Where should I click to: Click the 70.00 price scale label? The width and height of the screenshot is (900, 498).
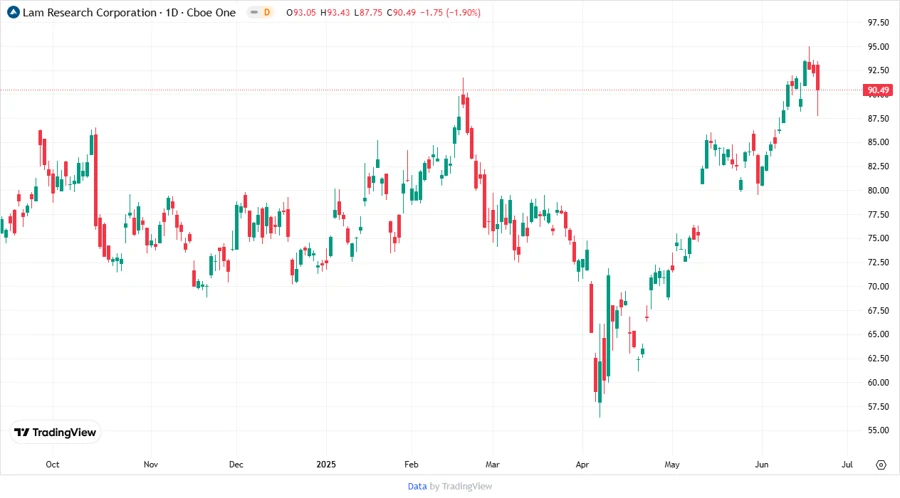878,286
